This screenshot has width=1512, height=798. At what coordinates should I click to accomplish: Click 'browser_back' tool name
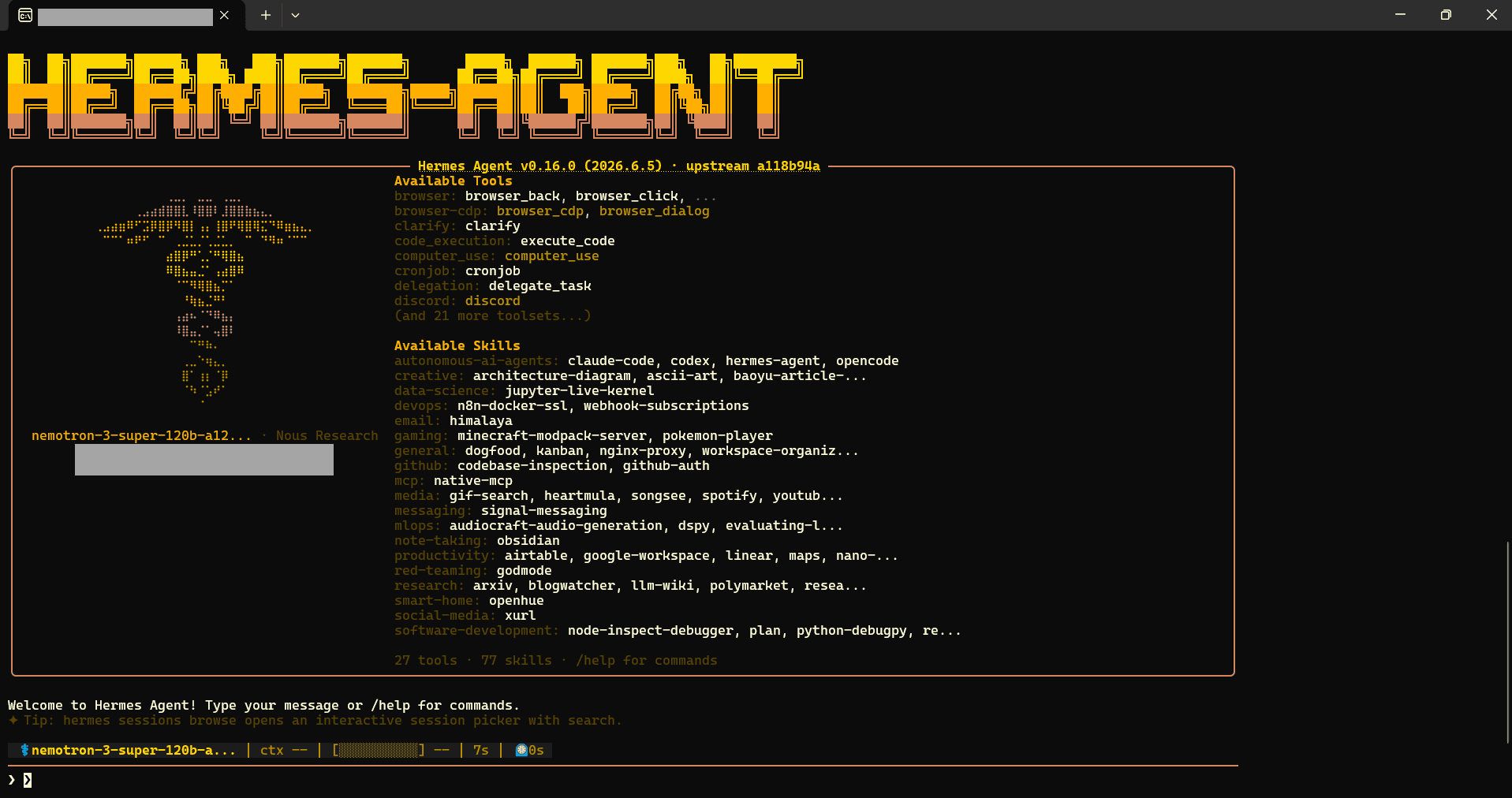pos(512,196)
